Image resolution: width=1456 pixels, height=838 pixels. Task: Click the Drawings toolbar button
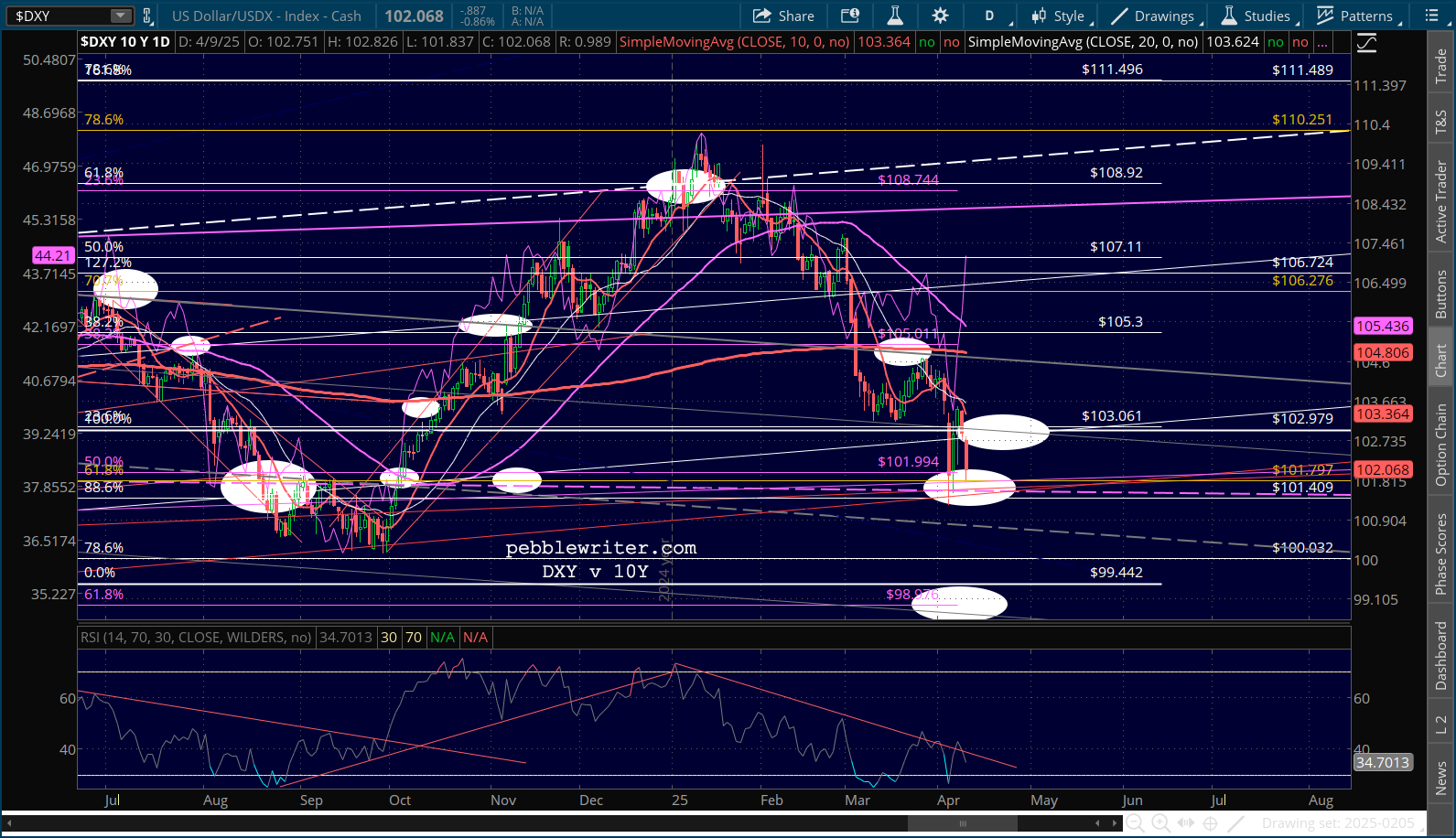coord(1153,16)
